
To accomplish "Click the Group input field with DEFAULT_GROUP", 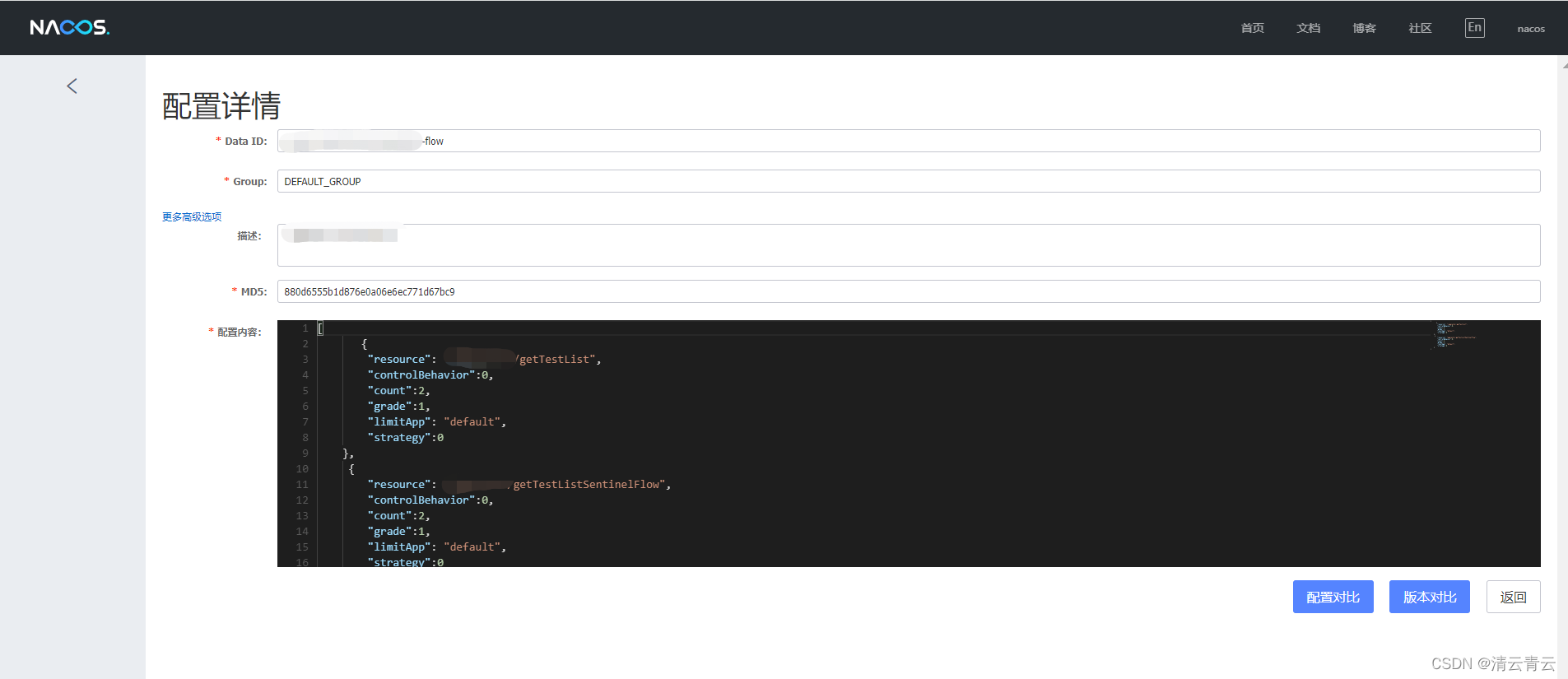I will tap(909, 181).
